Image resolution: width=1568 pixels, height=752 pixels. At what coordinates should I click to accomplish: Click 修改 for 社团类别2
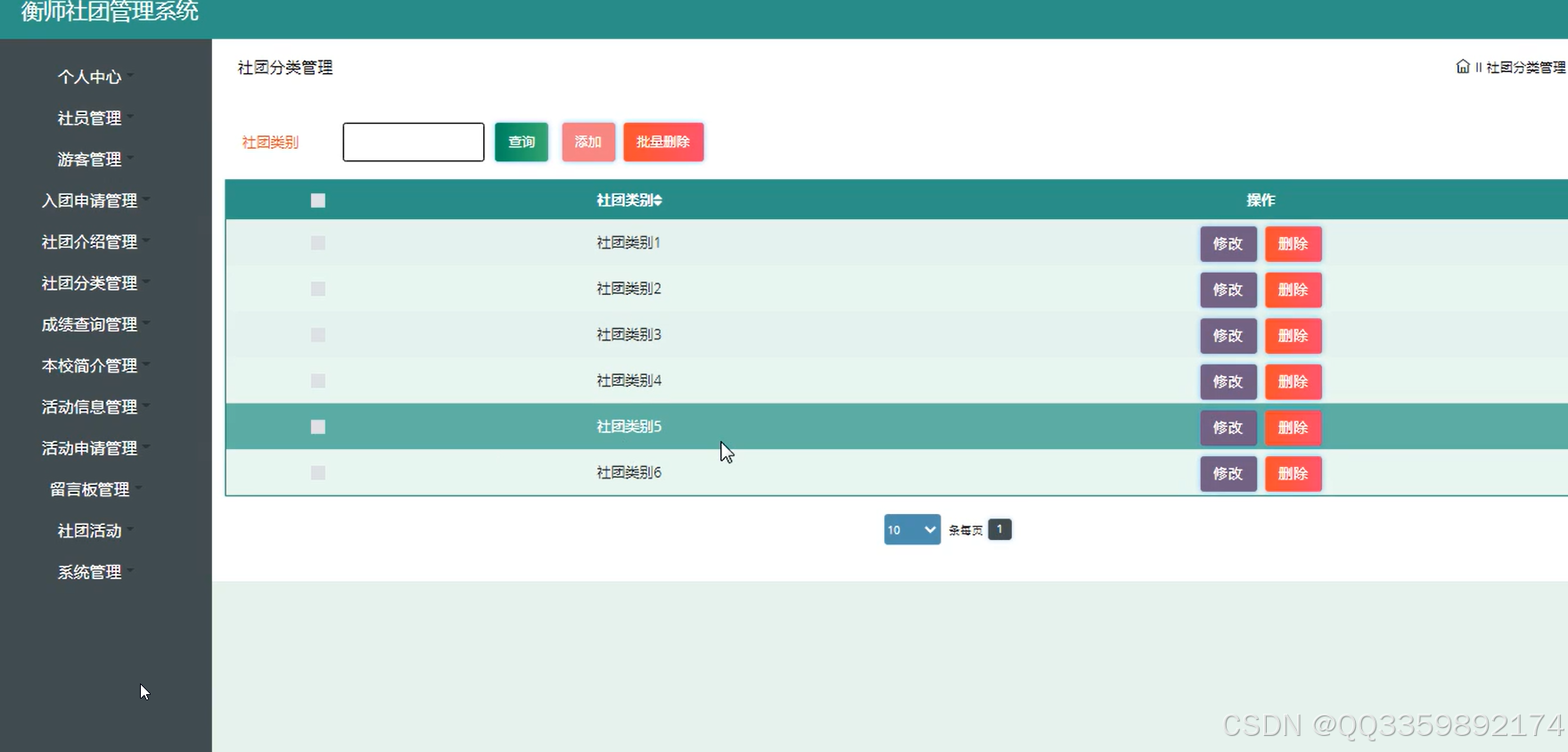click(1228, 290)
